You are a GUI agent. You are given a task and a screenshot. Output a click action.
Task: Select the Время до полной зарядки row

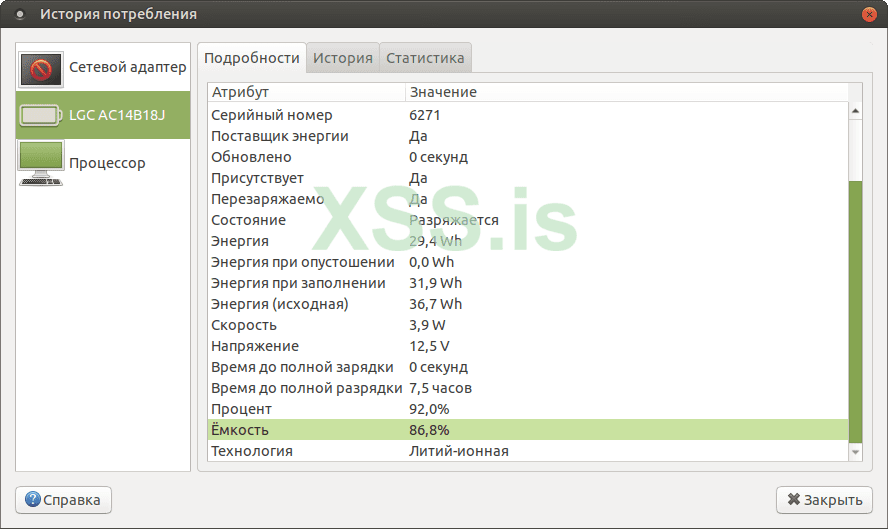528,367
